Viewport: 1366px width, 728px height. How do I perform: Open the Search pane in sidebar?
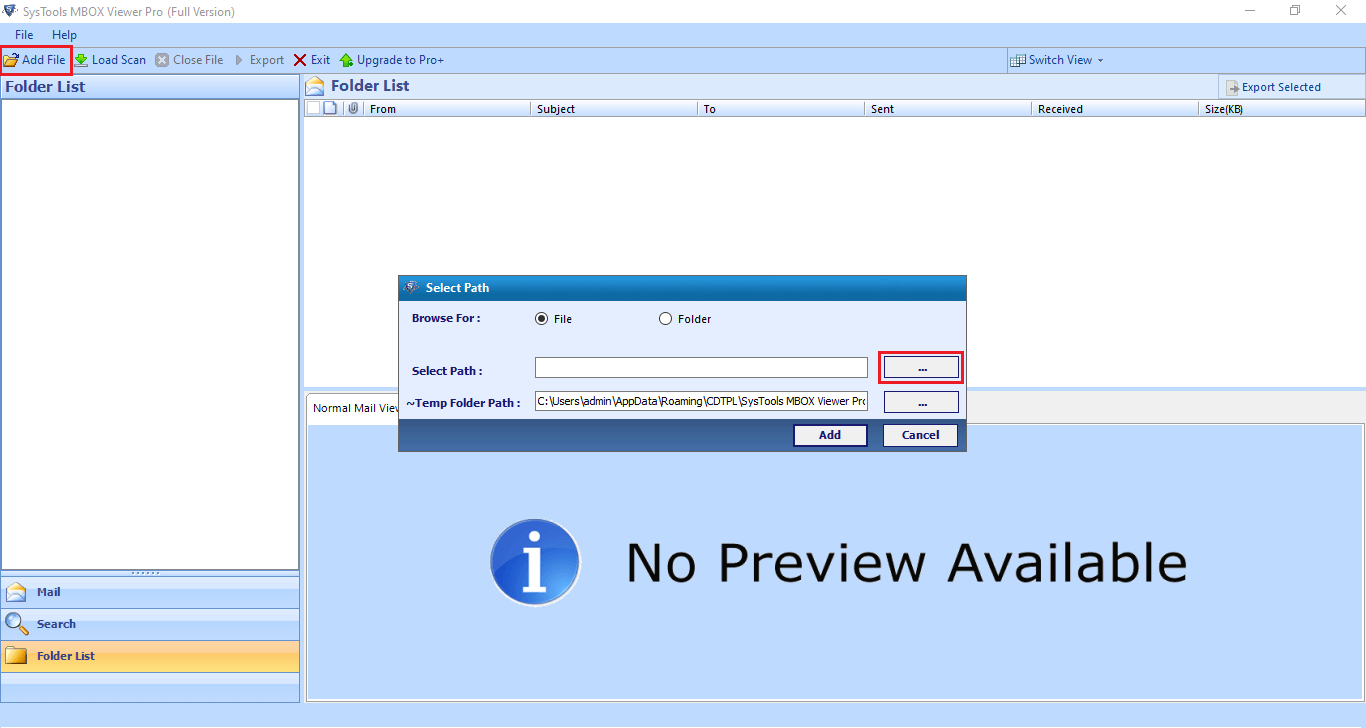pos(150,624)
